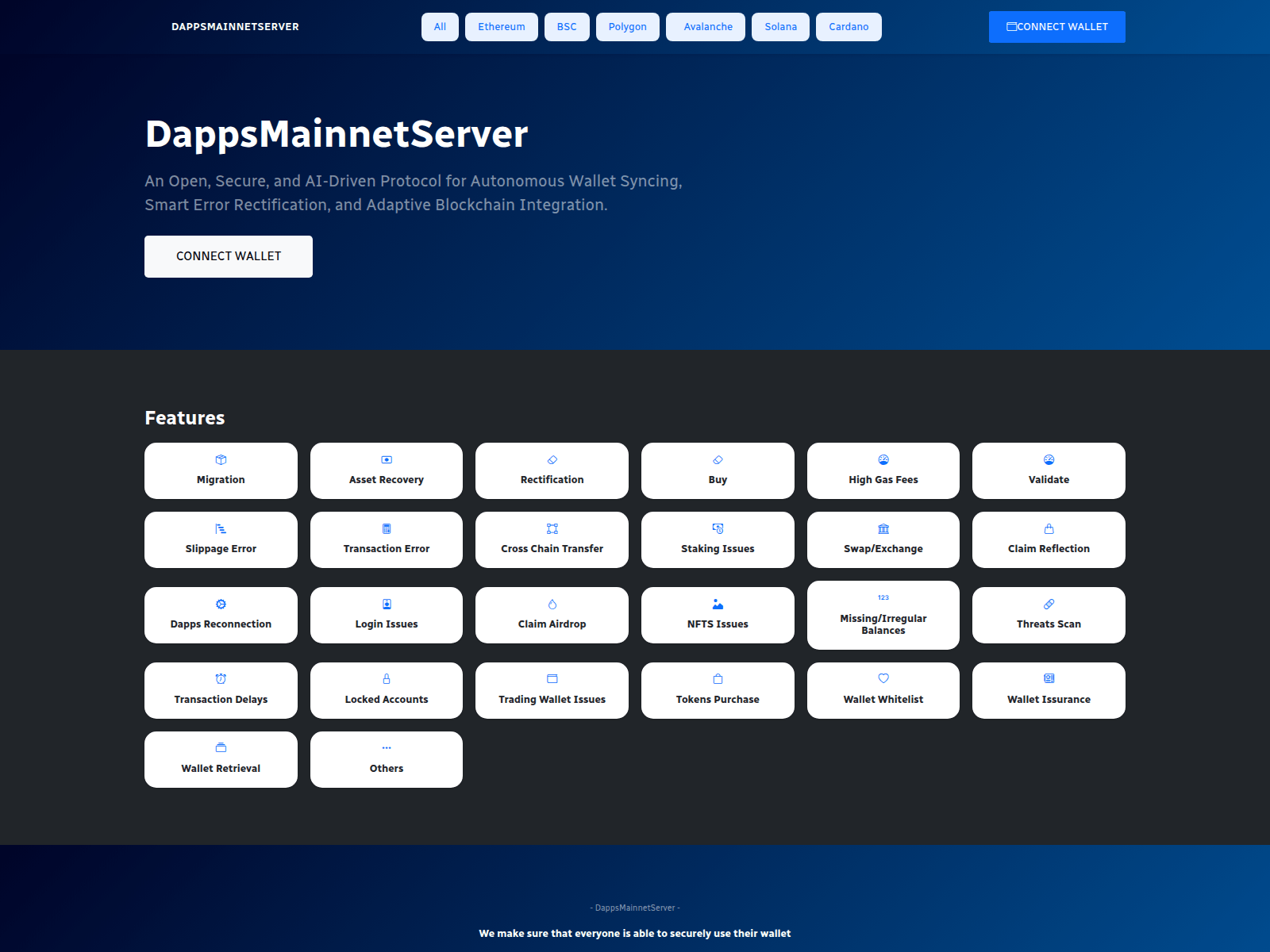Click the Login Issues badge icon
This screenshot has width=1270, height=952.
tap(387, 605)
